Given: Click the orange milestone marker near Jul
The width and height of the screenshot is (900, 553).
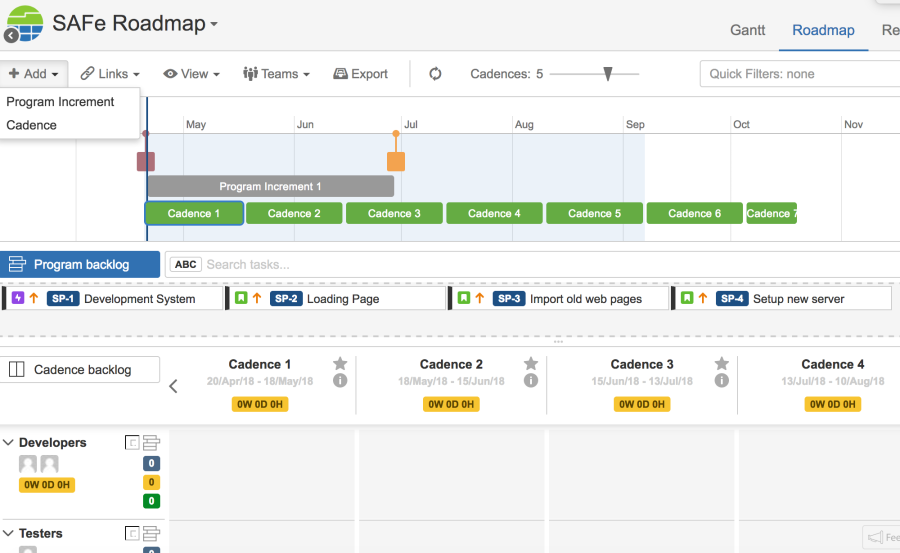Looking at the screenshot, I should click(x=396, y=161).
